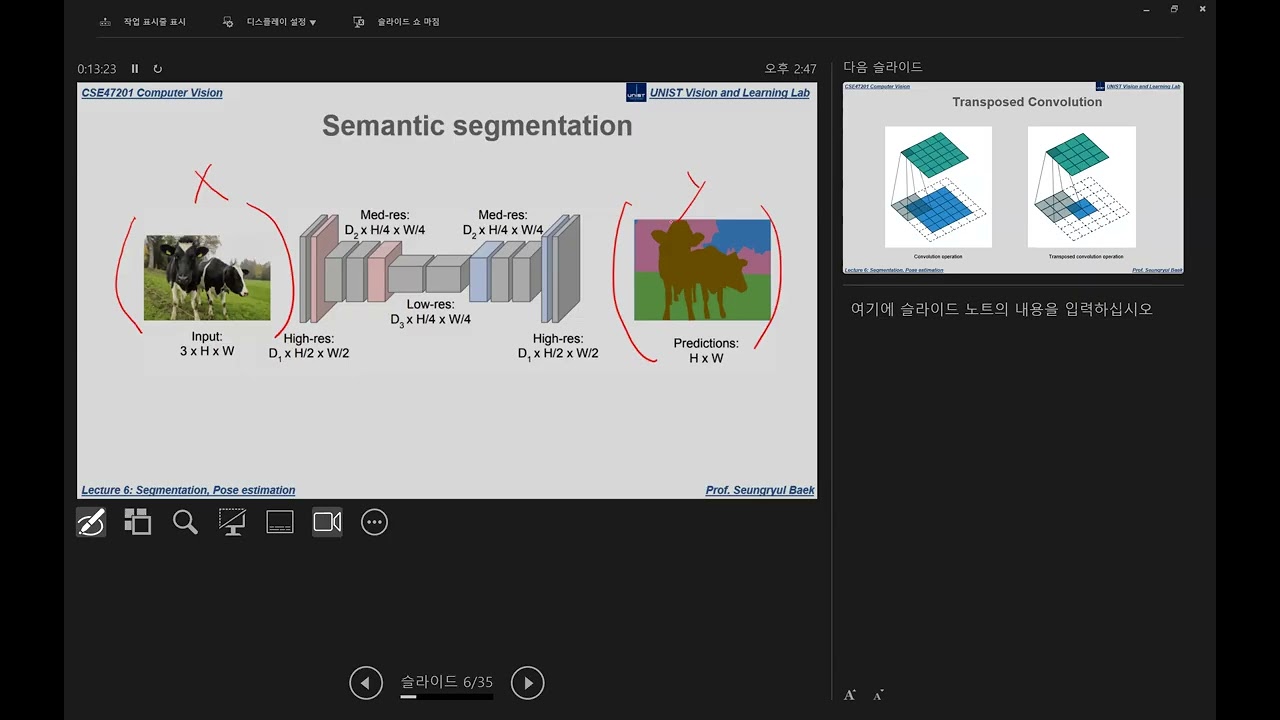Image resolution: width=1280 pixels, height=720 pixels.
Task: Click the 0:13:23 elapsed timer text
Action: [97, 69]
